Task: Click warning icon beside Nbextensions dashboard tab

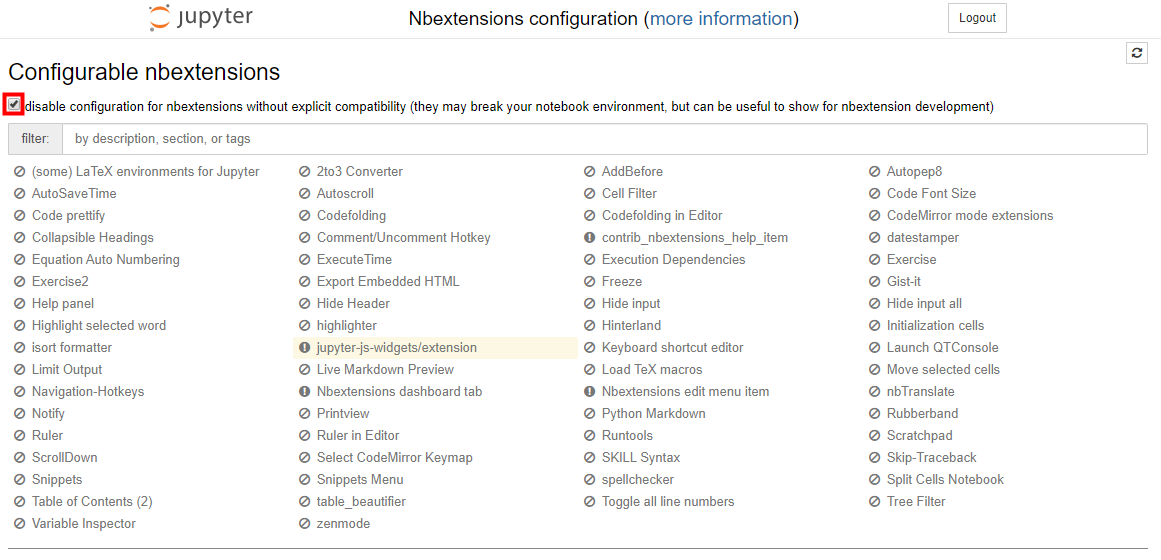Action: click(304, 392)
